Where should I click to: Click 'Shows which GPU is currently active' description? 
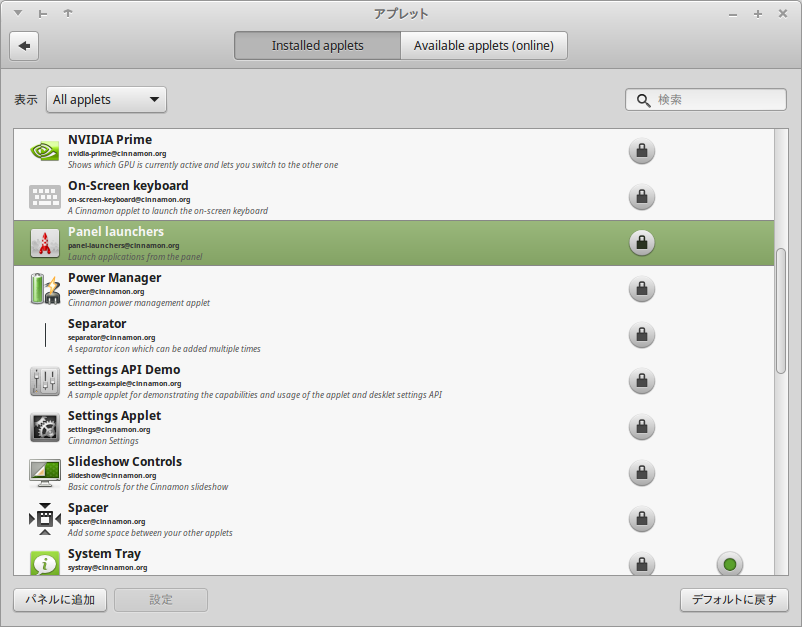203,165
